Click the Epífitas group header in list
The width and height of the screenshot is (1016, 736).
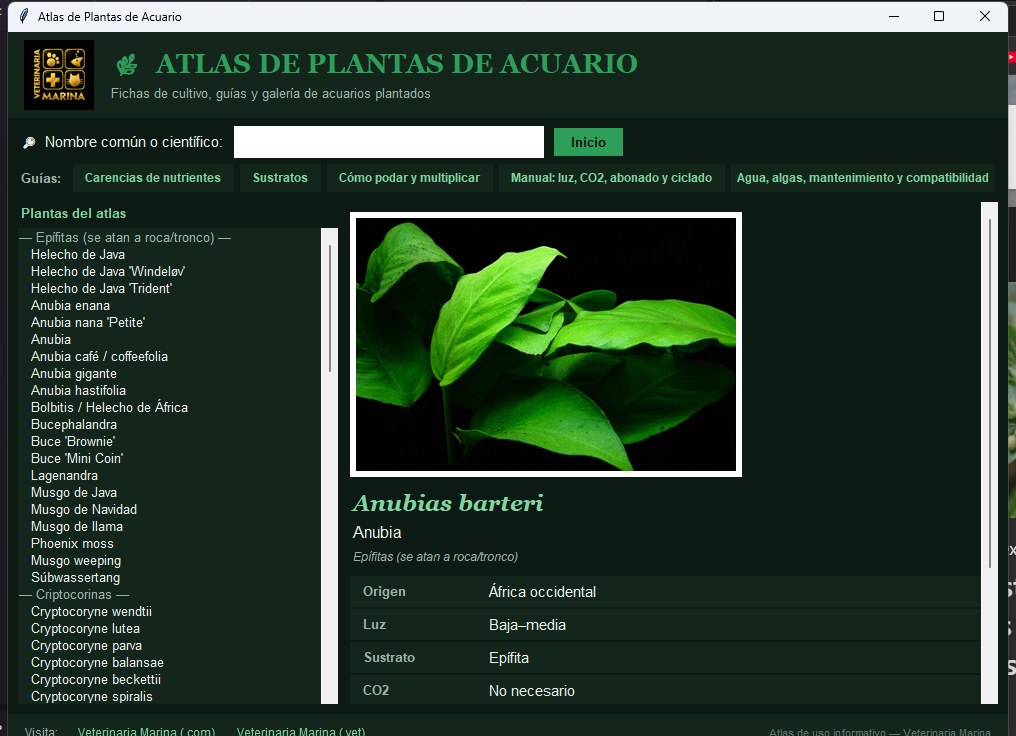[125, 238]
